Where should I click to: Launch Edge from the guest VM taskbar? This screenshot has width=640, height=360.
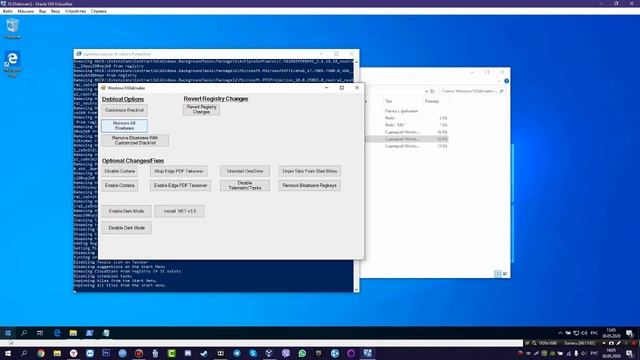click(57, 333)
